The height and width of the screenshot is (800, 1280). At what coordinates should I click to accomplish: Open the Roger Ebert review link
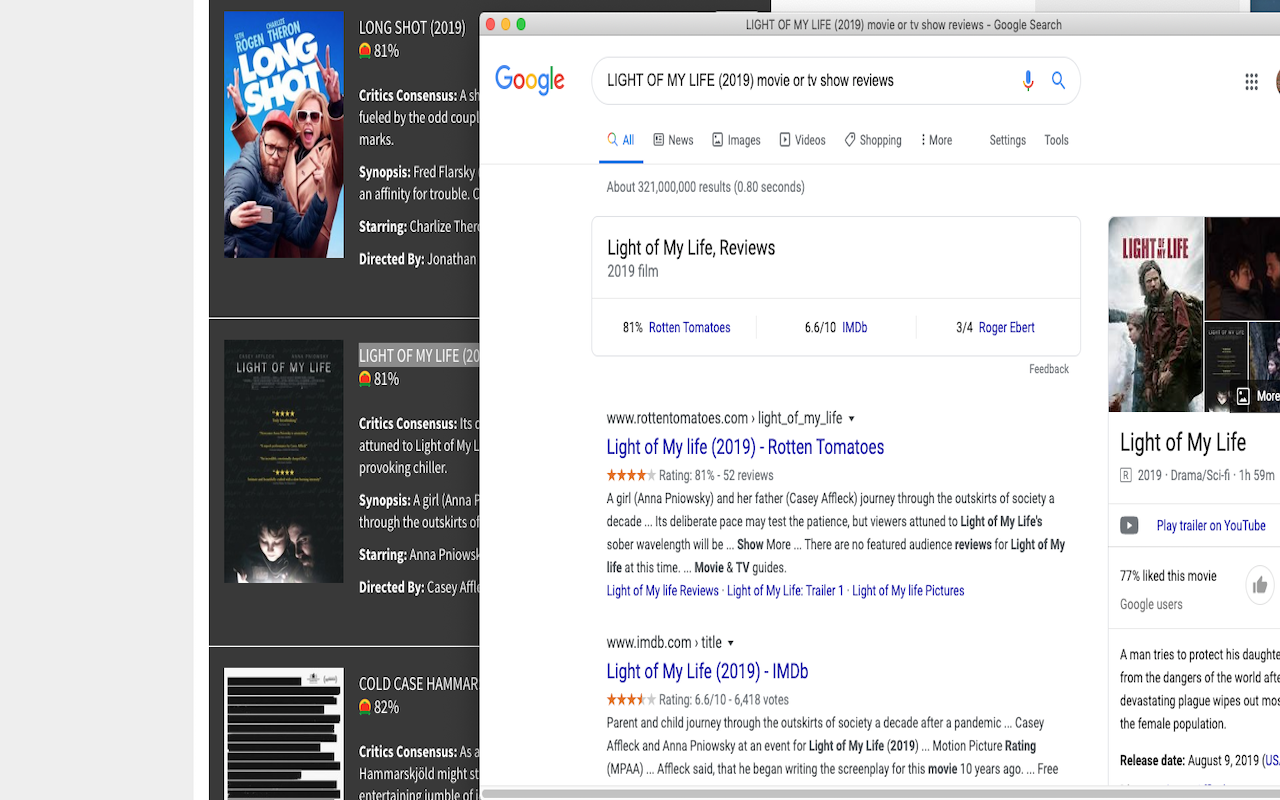click(x=1006, y=328)
